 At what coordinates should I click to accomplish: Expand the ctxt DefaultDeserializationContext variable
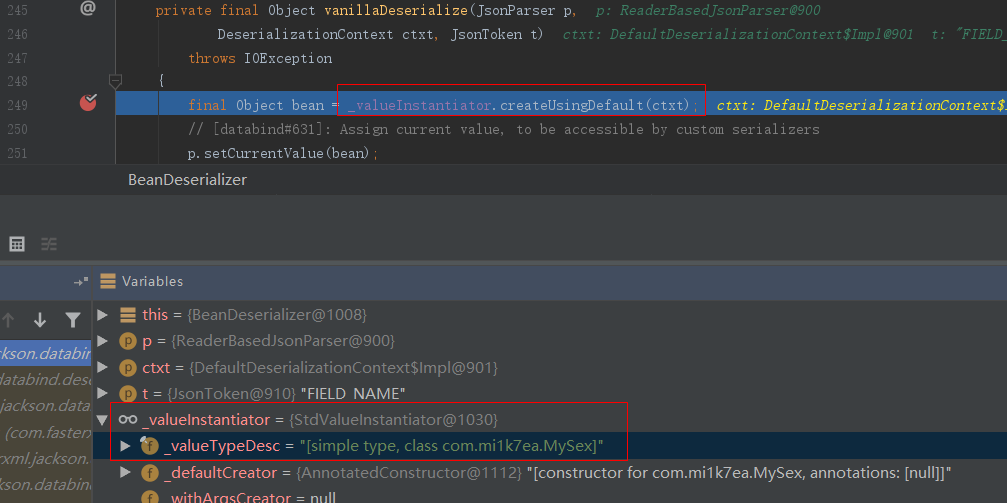click(102, 367)
